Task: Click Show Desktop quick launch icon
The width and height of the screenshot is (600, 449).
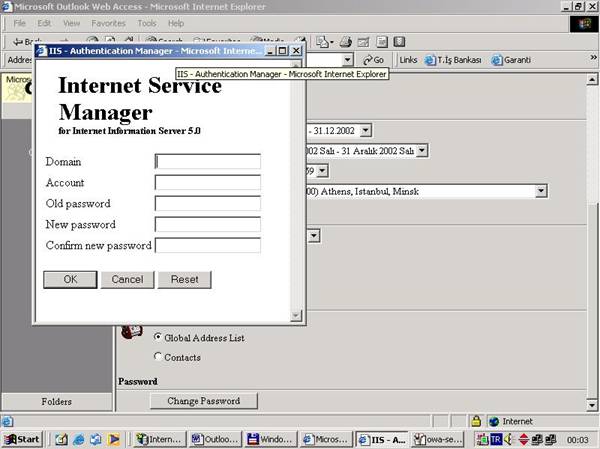Action: click(x=61, y=439)
